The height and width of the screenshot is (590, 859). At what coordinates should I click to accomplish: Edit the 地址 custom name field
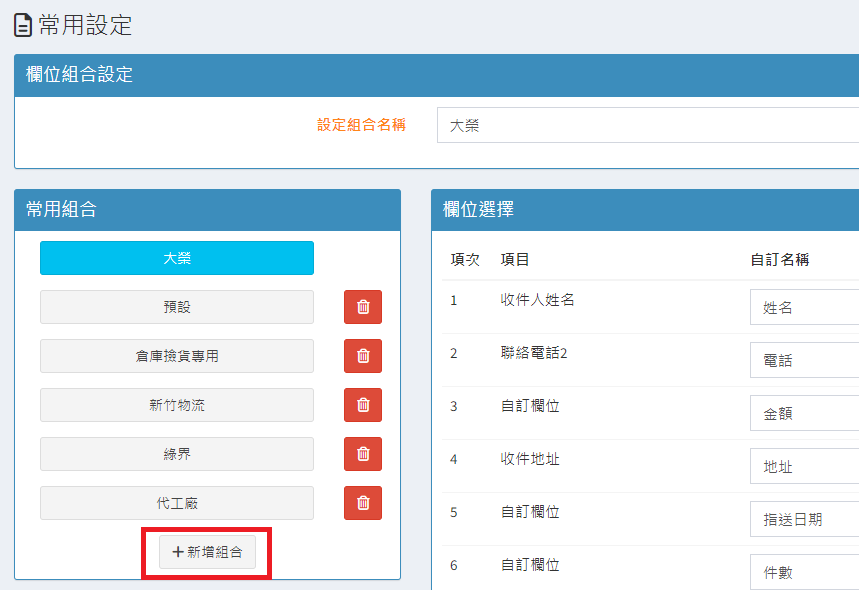click(804, 466)
